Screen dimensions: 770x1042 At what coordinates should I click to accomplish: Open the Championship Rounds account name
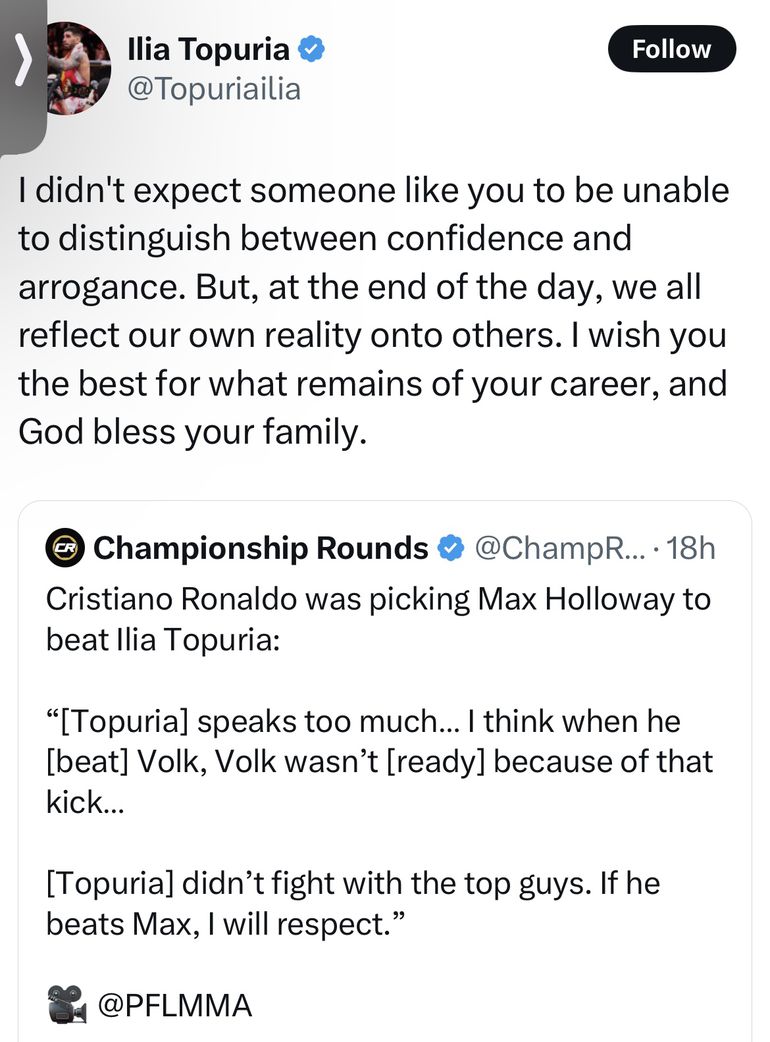[260, 548]
